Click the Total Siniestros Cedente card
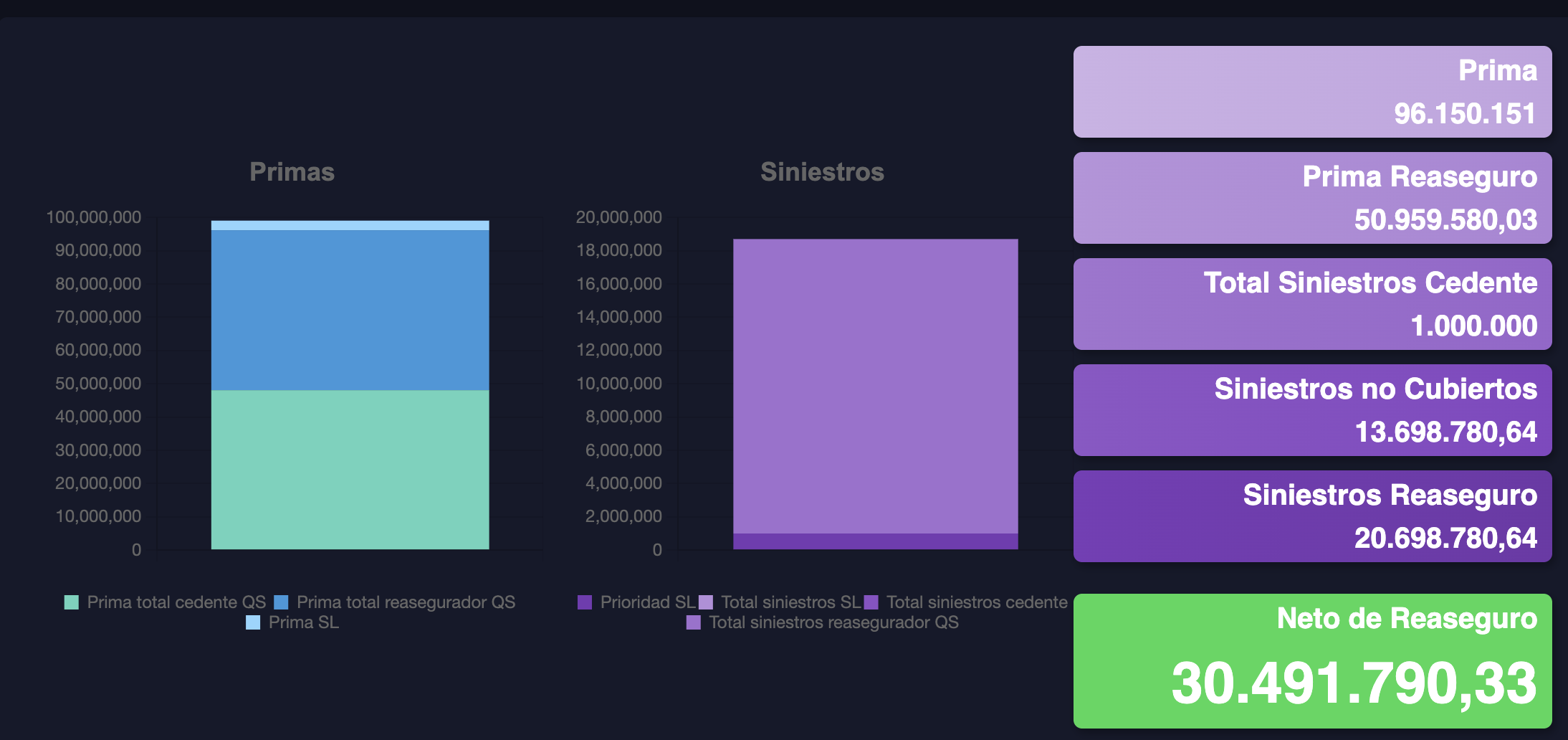Screen dimensions: 1568x740 pyautogui.click(x=1313, y=304)
